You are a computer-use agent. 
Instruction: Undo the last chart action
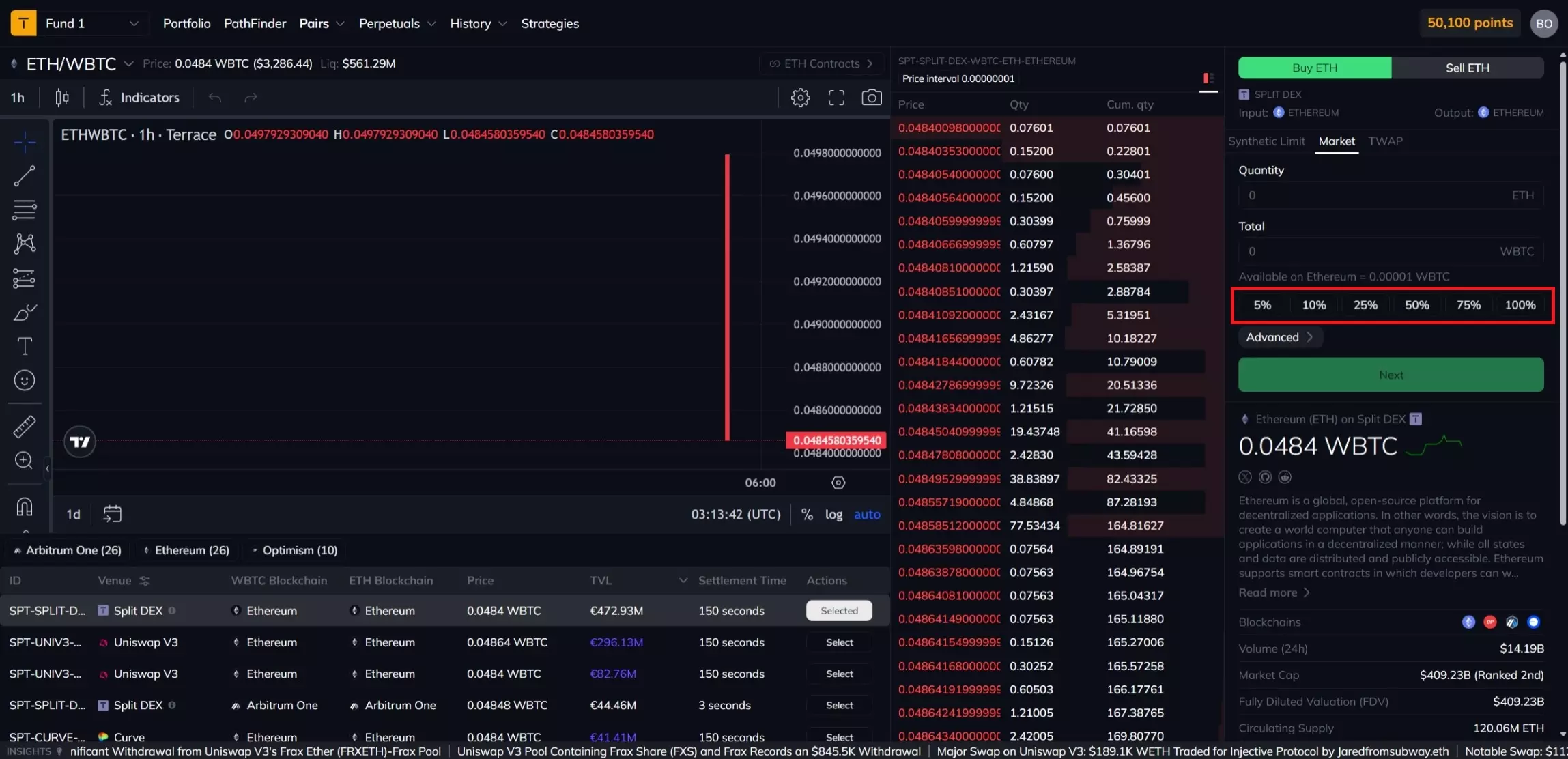(215, 98)
